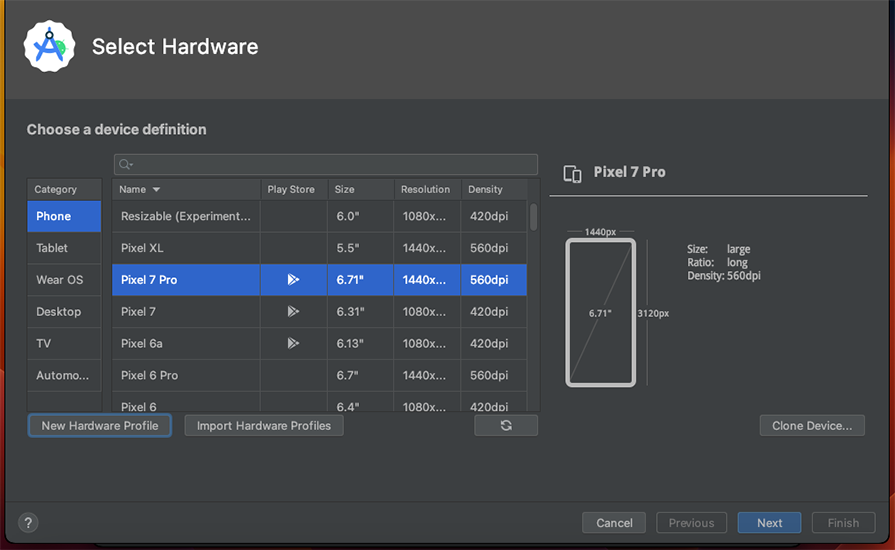Click the Name column sort arrow
Viewport: 895px width, 550px height.
[x=156, y=189]
